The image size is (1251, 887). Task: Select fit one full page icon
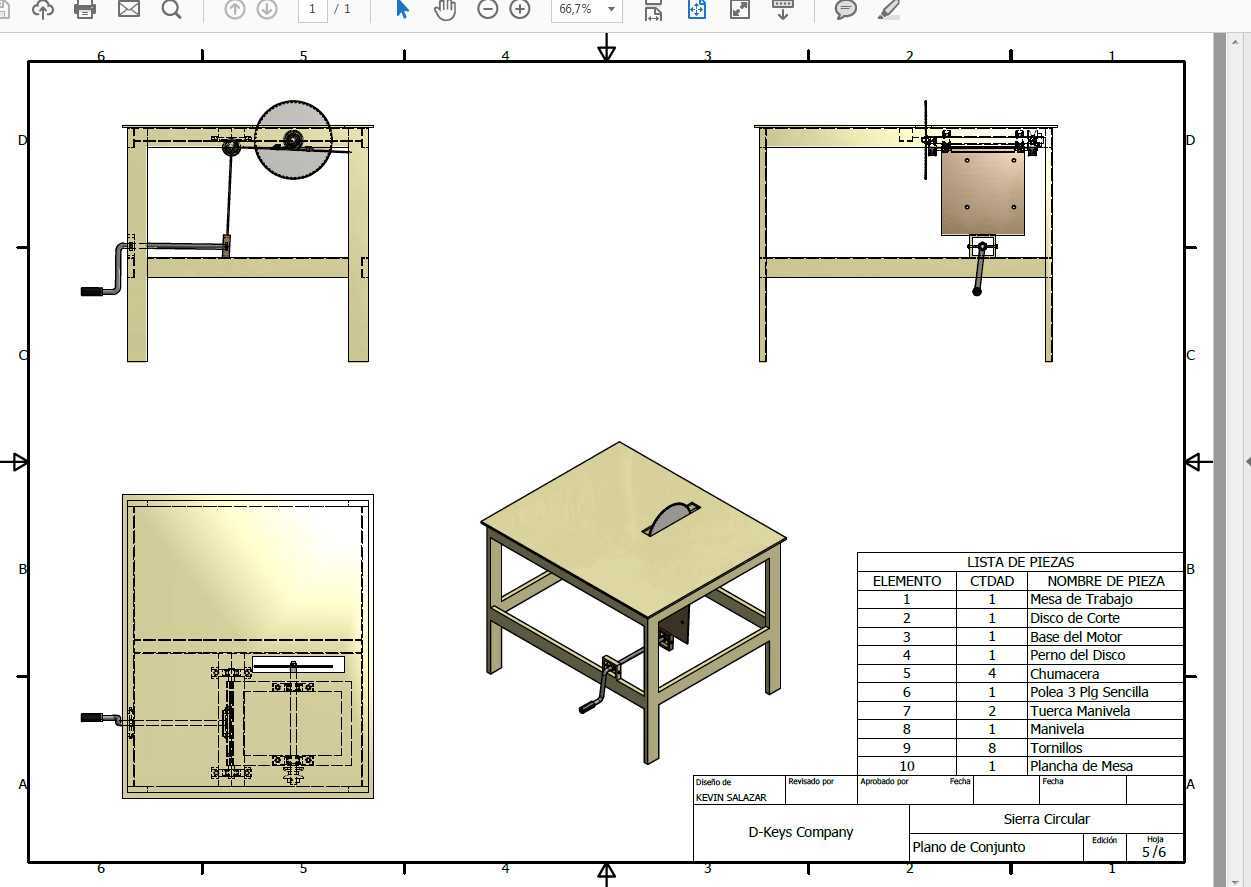pos(696,9)
